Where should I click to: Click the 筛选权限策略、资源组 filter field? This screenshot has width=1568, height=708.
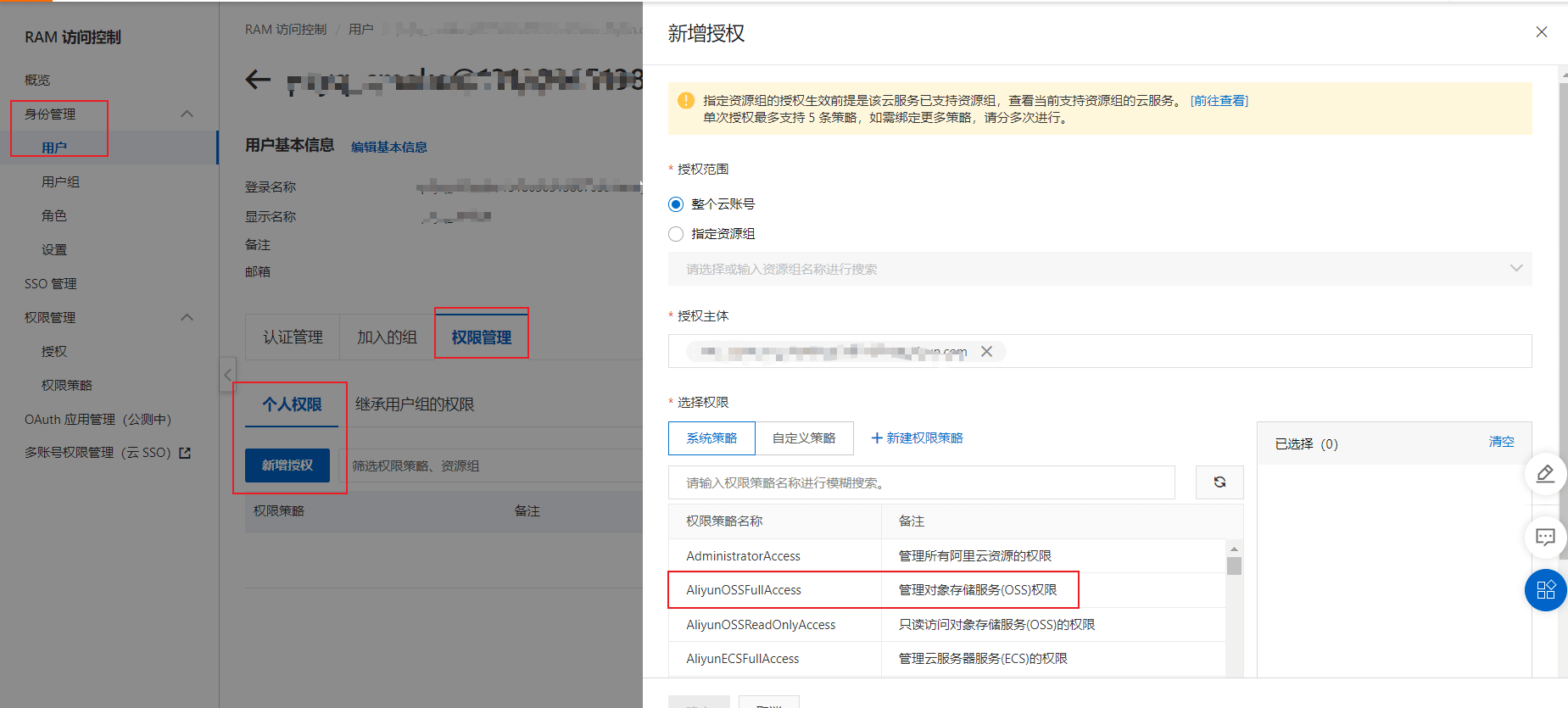[x=492, y=465]
